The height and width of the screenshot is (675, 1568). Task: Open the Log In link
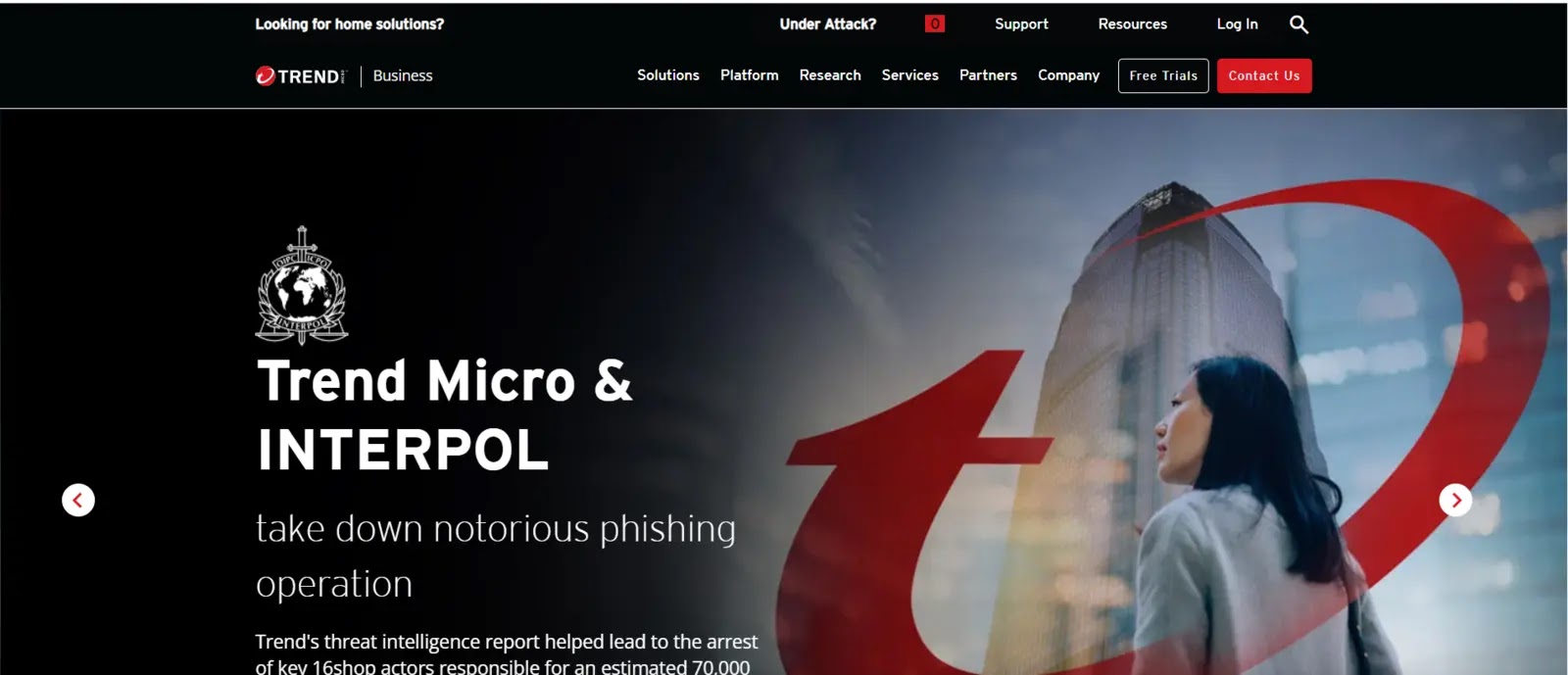tap(1238, 24)
